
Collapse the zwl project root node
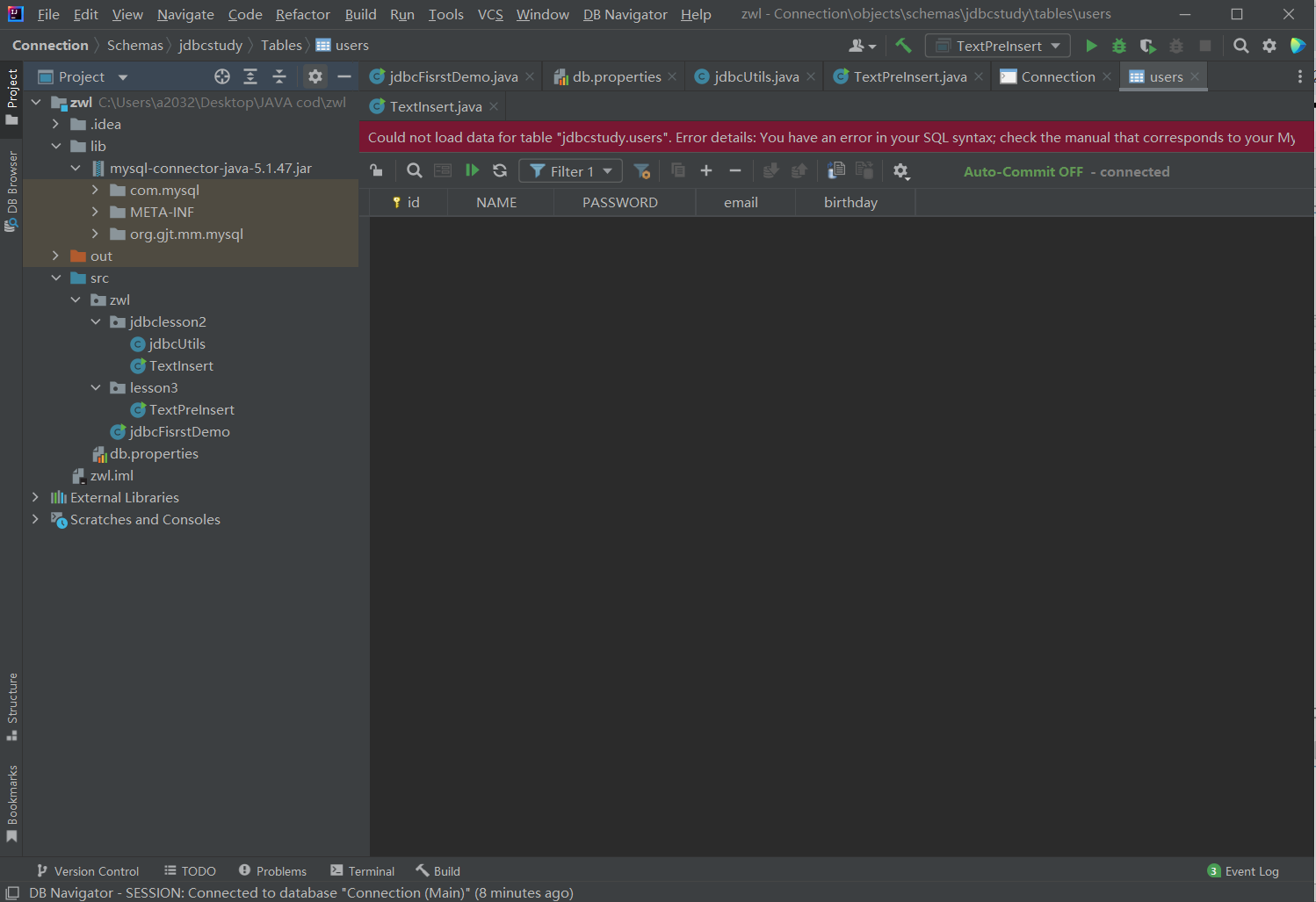[36, 102]
